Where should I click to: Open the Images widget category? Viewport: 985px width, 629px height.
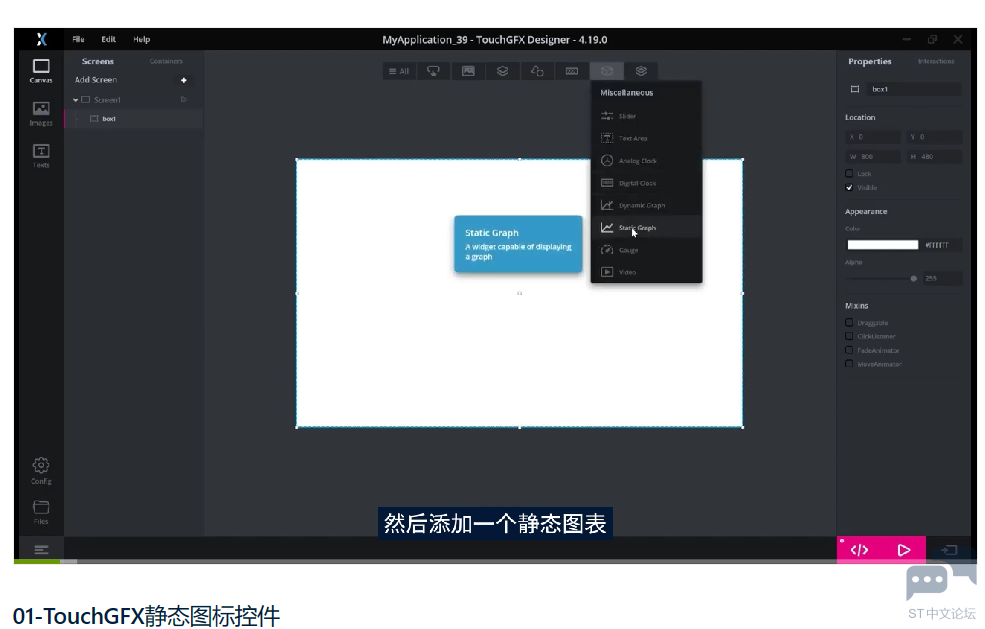click(468, 71)
